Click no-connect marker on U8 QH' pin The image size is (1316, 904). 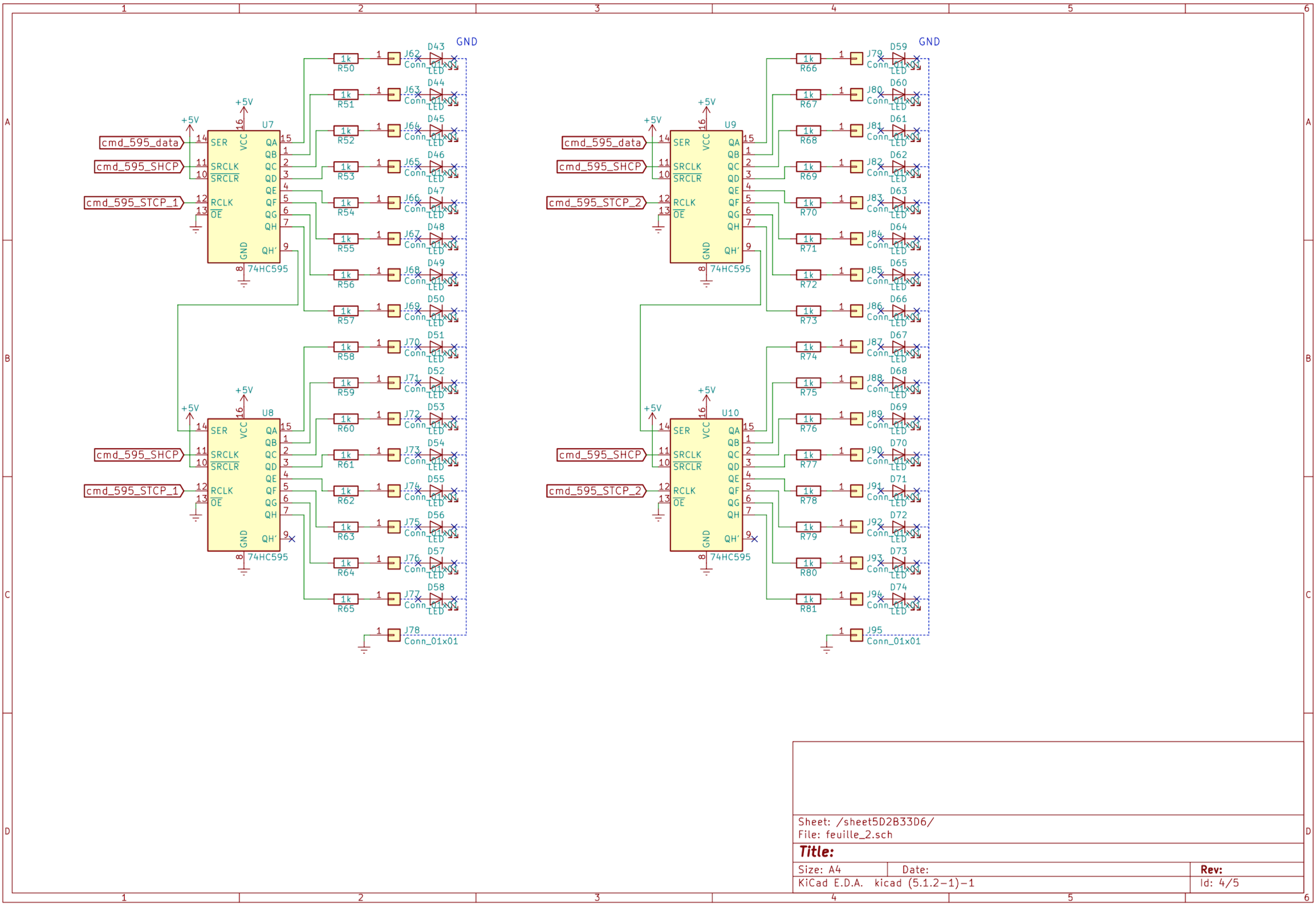292,539
